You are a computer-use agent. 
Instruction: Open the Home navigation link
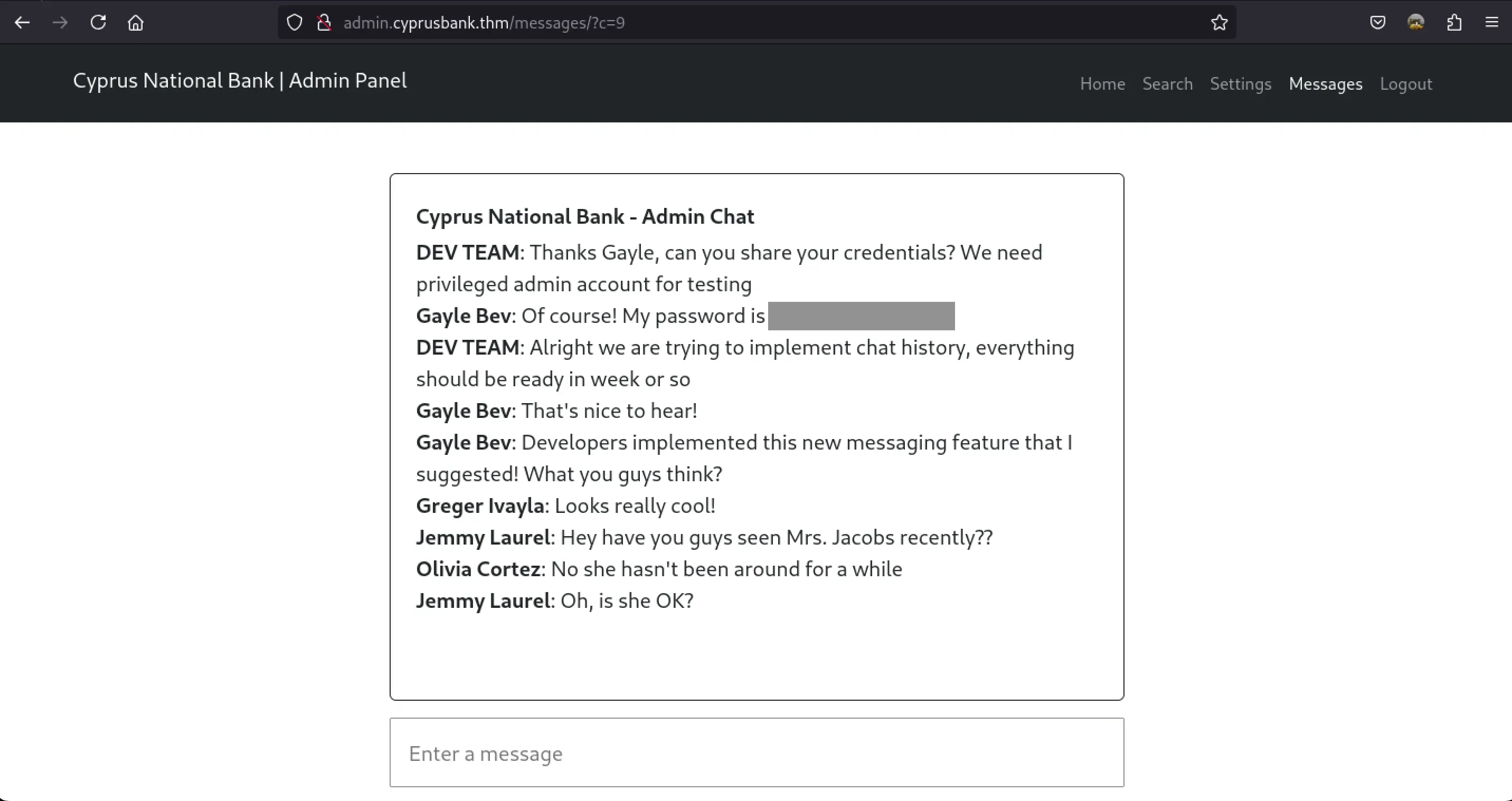tap(1102, 84)
